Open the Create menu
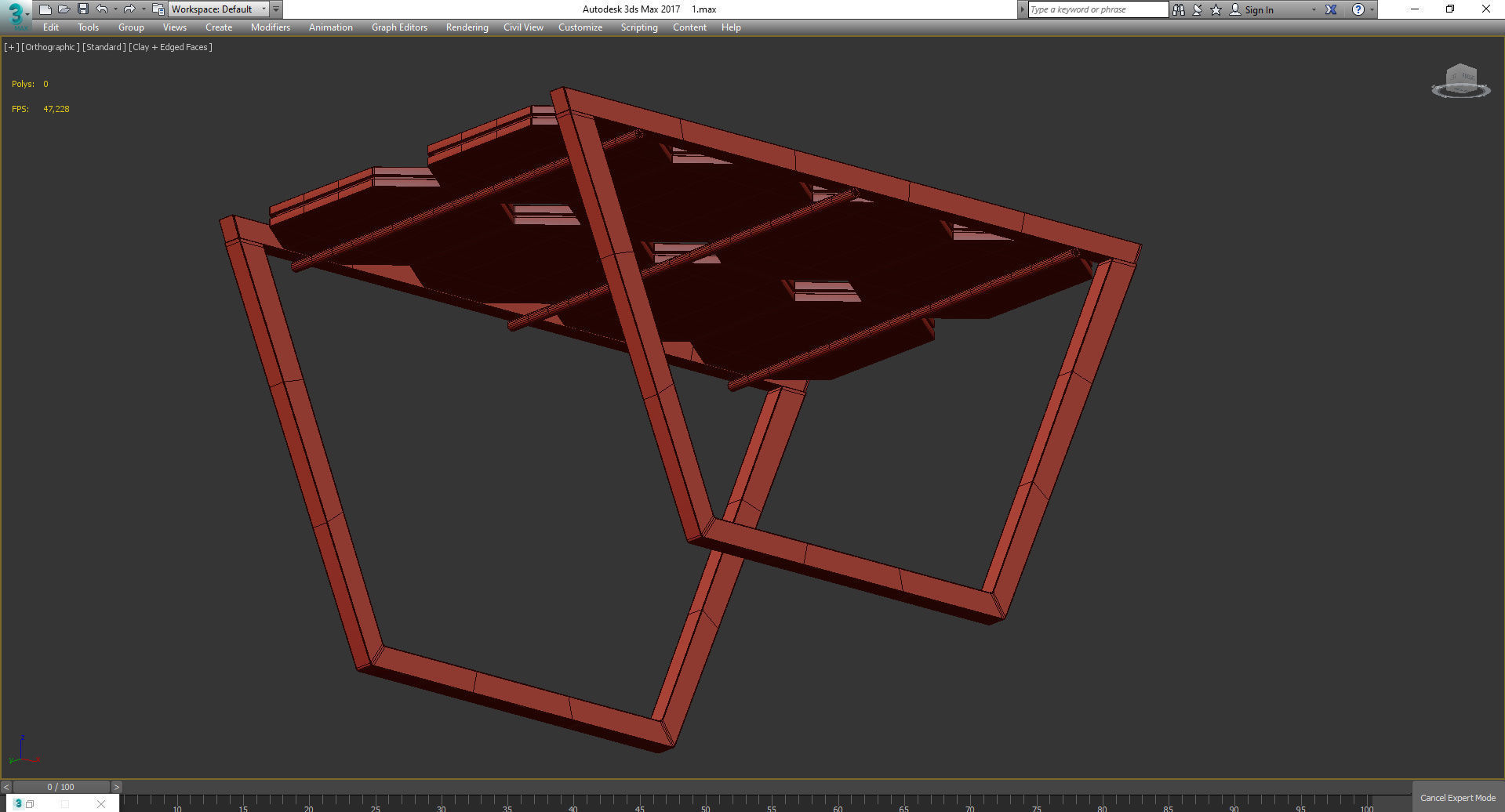 [x=219, y=27]
